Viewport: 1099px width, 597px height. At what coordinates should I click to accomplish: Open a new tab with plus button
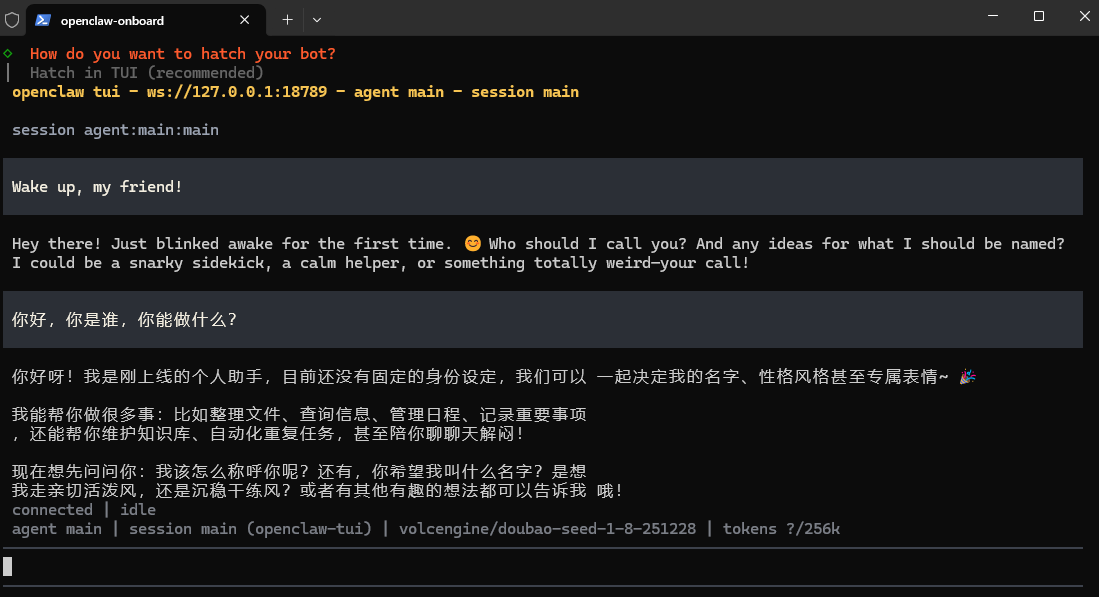click(x=287, y=19)
